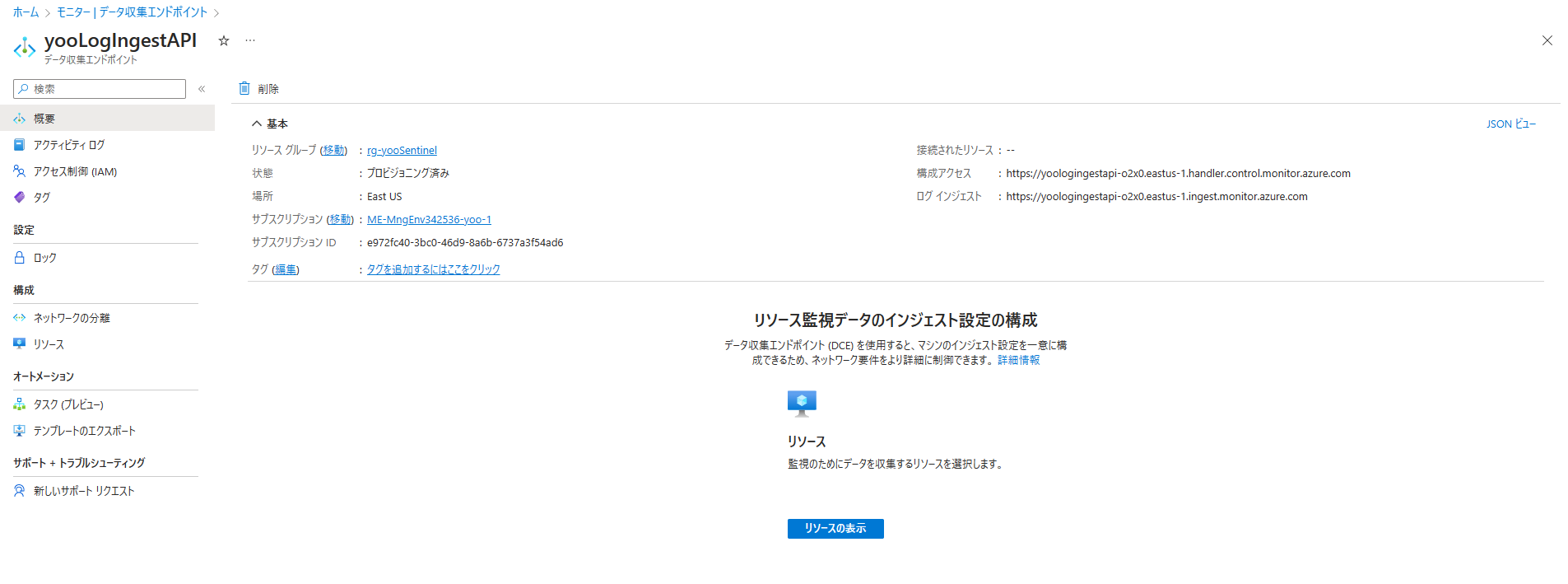Click タグを追加するにはここをクリック link
Viewport: 1568px width, 584px height.
pos(434,269)
